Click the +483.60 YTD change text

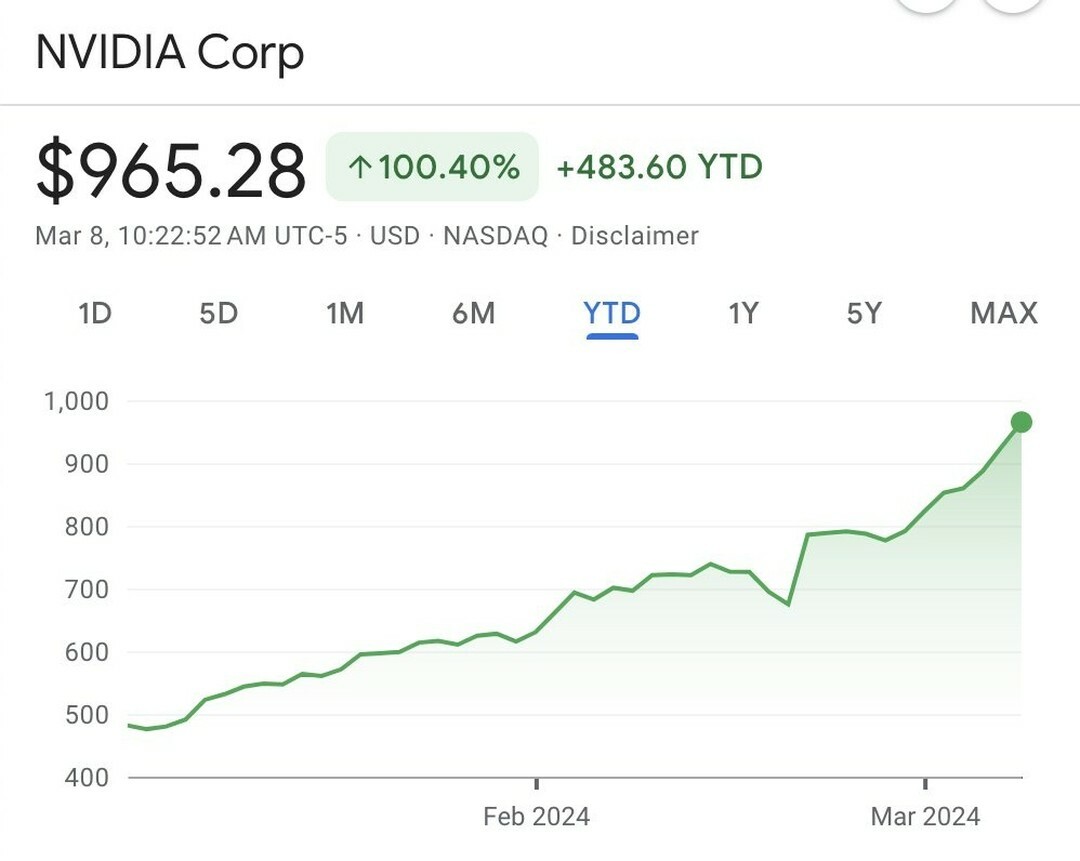[x=659, y=167]
